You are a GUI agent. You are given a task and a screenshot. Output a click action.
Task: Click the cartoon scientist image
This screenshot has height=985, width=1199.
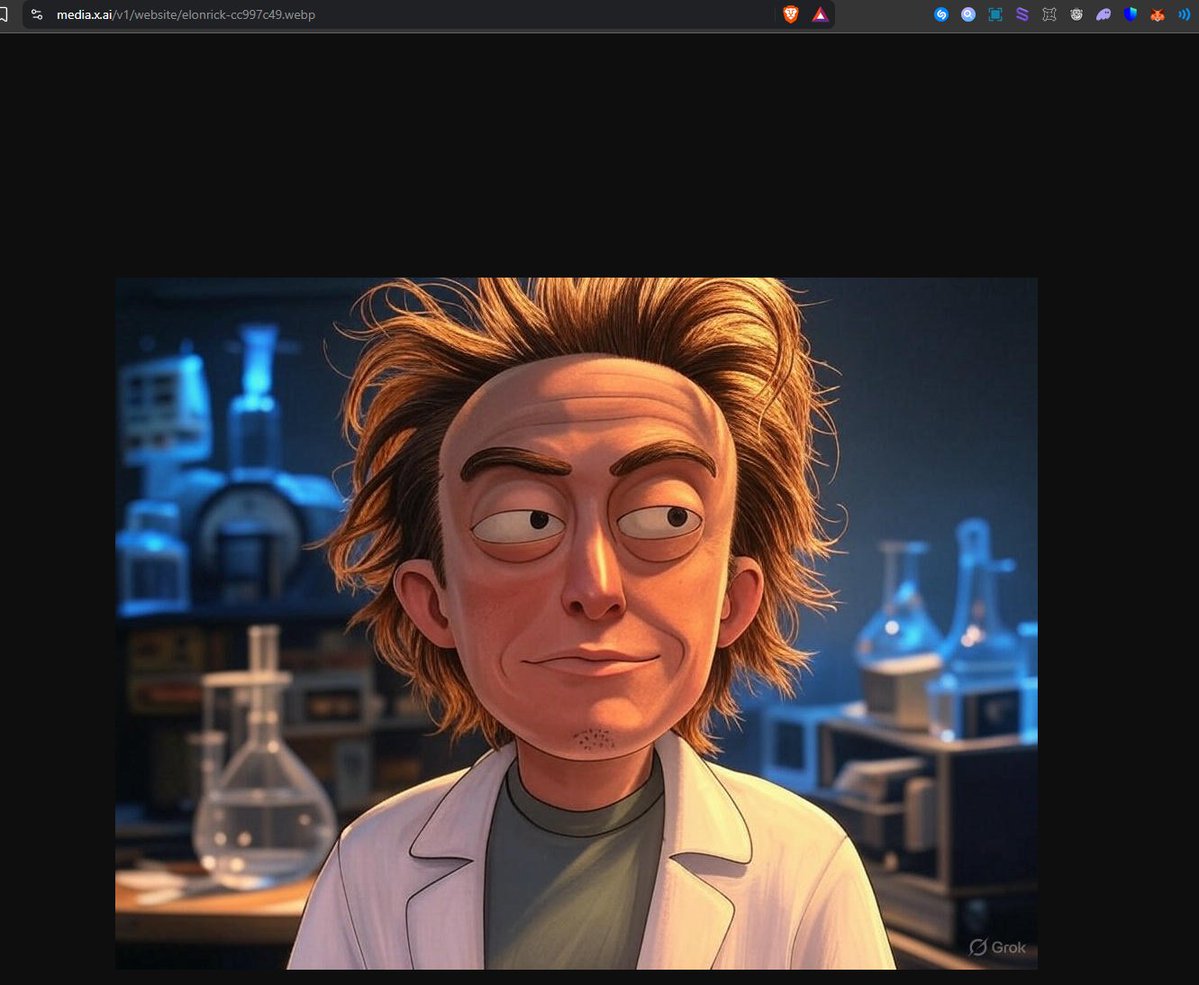tap(576, 623)
